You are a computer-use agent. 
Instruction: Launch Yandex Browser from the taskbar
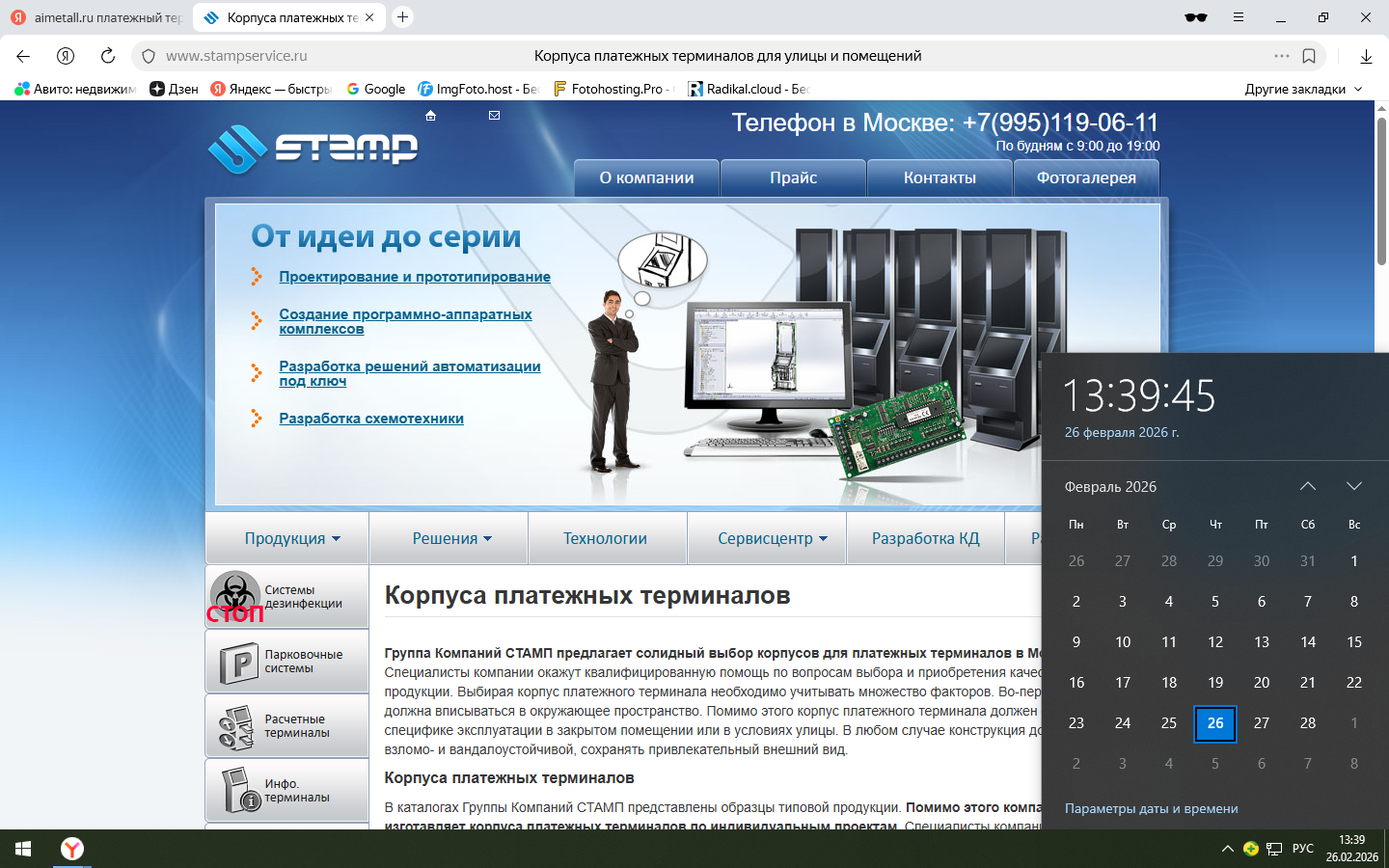72,849
